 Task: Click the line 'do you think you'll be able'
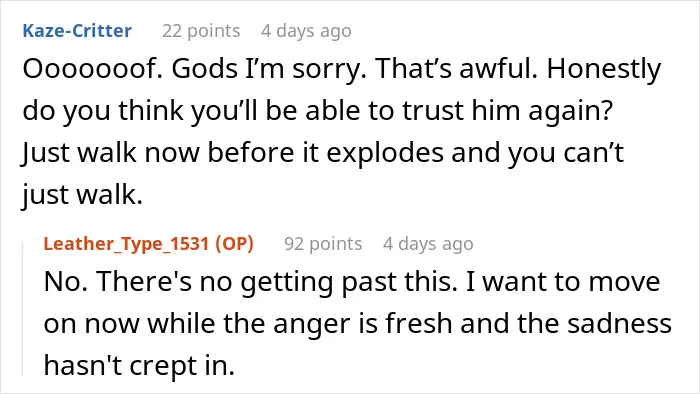click(x=192, y=111)
